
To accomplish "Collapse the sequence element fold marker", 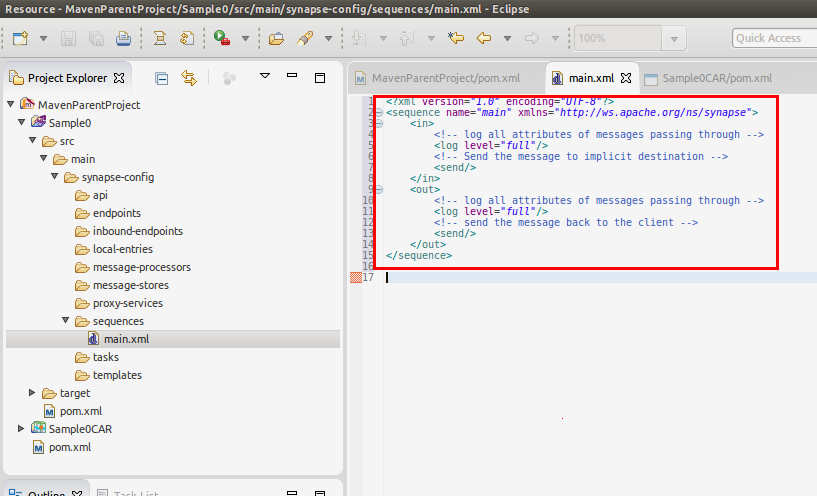I will 379,113.
